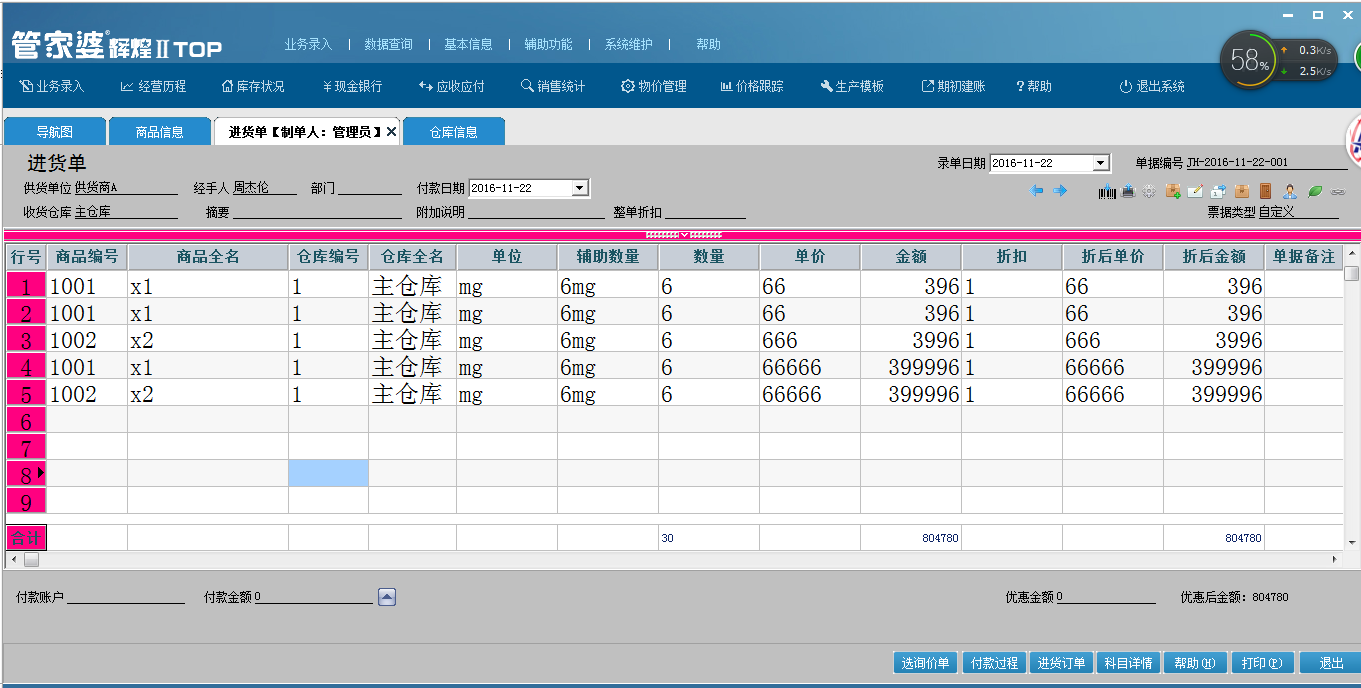
Task: Click the printer icon in the document toolbar
Action: tap(1128, 190)
